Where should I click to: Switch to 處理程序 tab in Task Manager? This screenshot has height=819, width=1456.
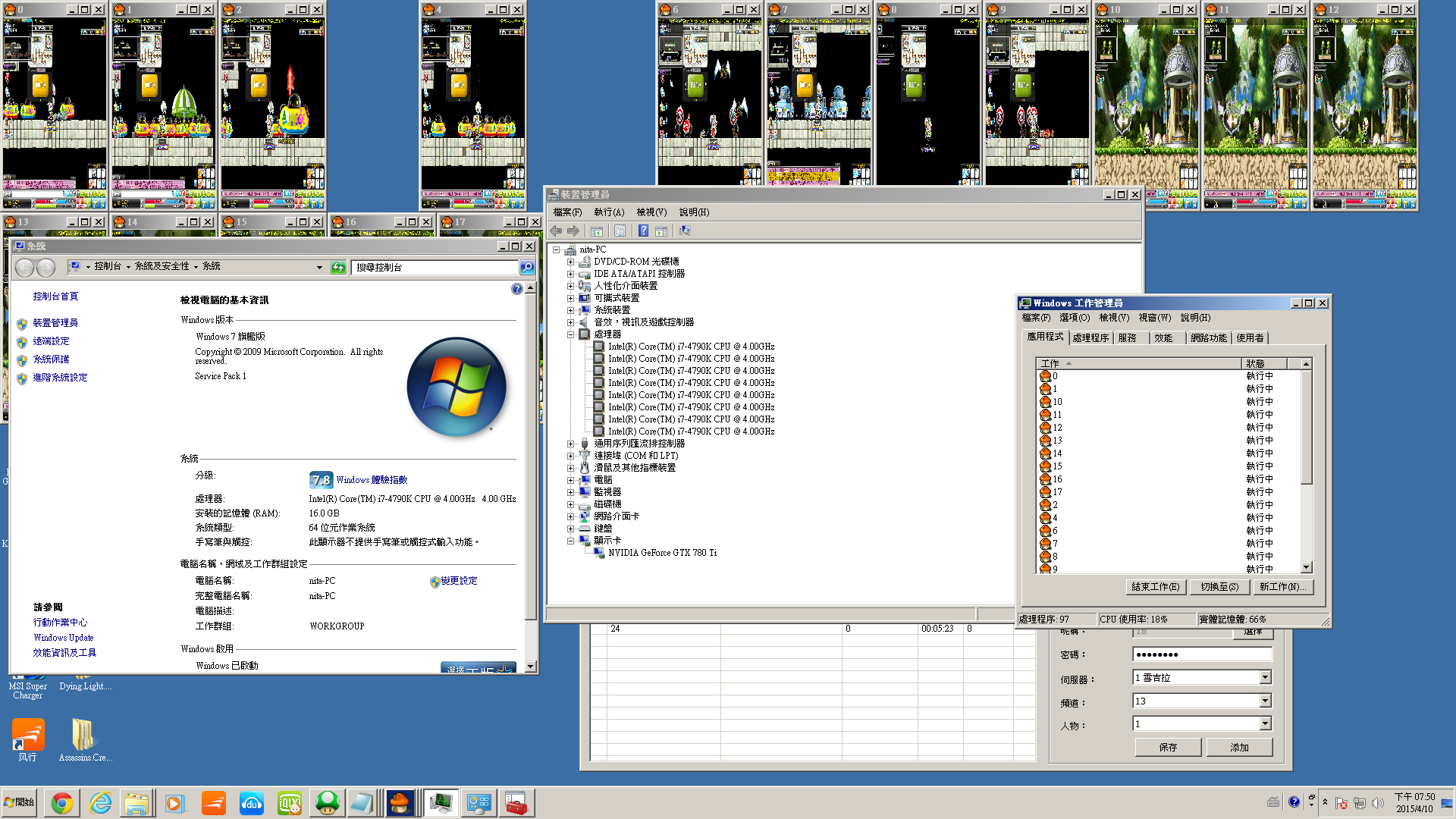1090,338
